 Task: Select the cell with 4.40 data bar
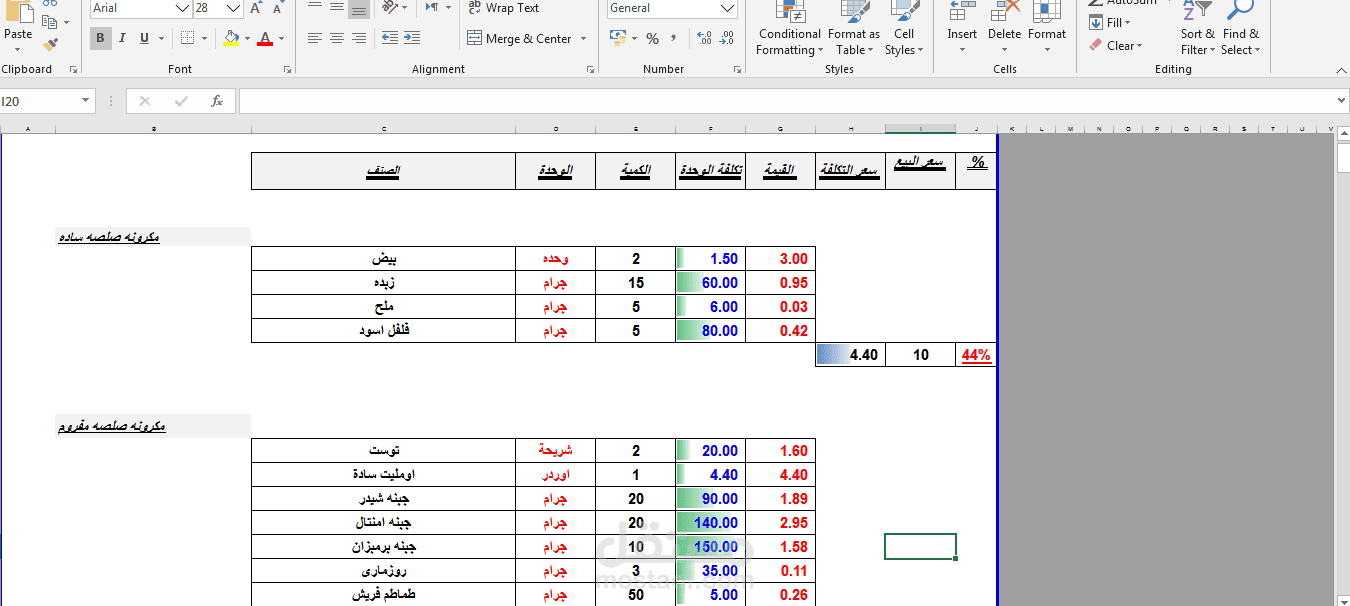[x=850, y=355]
